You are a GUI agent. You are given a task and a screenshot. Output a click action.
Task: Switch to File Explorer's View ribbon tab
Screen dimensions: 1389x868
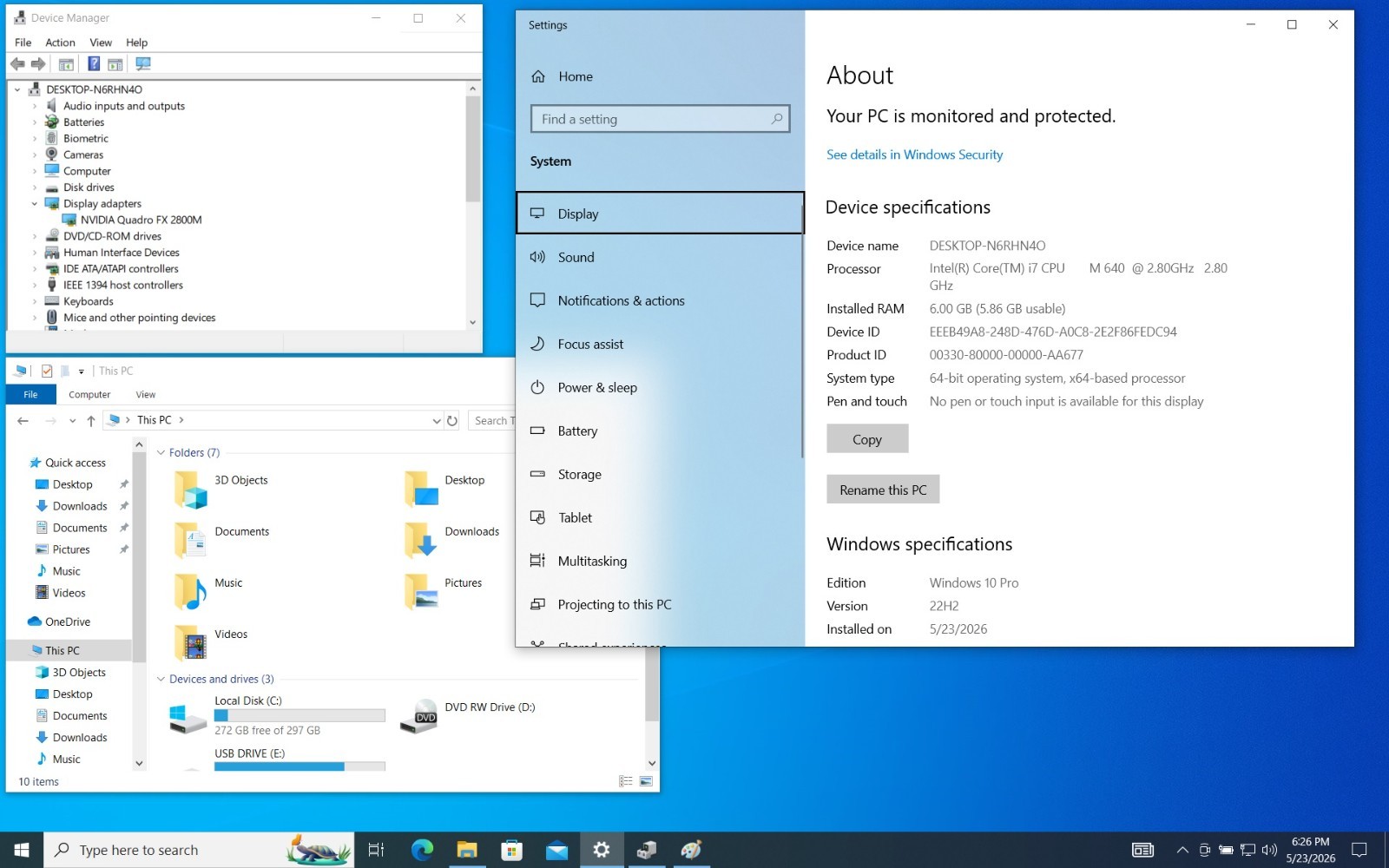[146, 394]
